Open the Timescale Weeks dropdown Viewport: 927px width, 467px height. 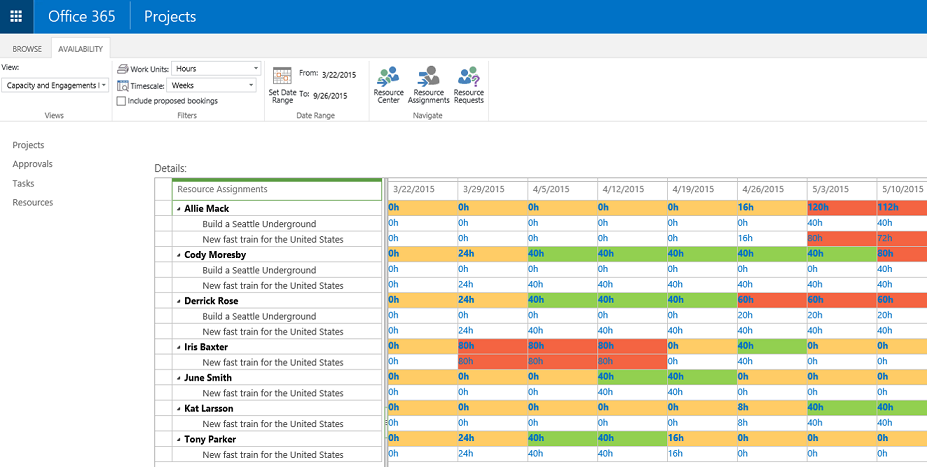point(211,85)
